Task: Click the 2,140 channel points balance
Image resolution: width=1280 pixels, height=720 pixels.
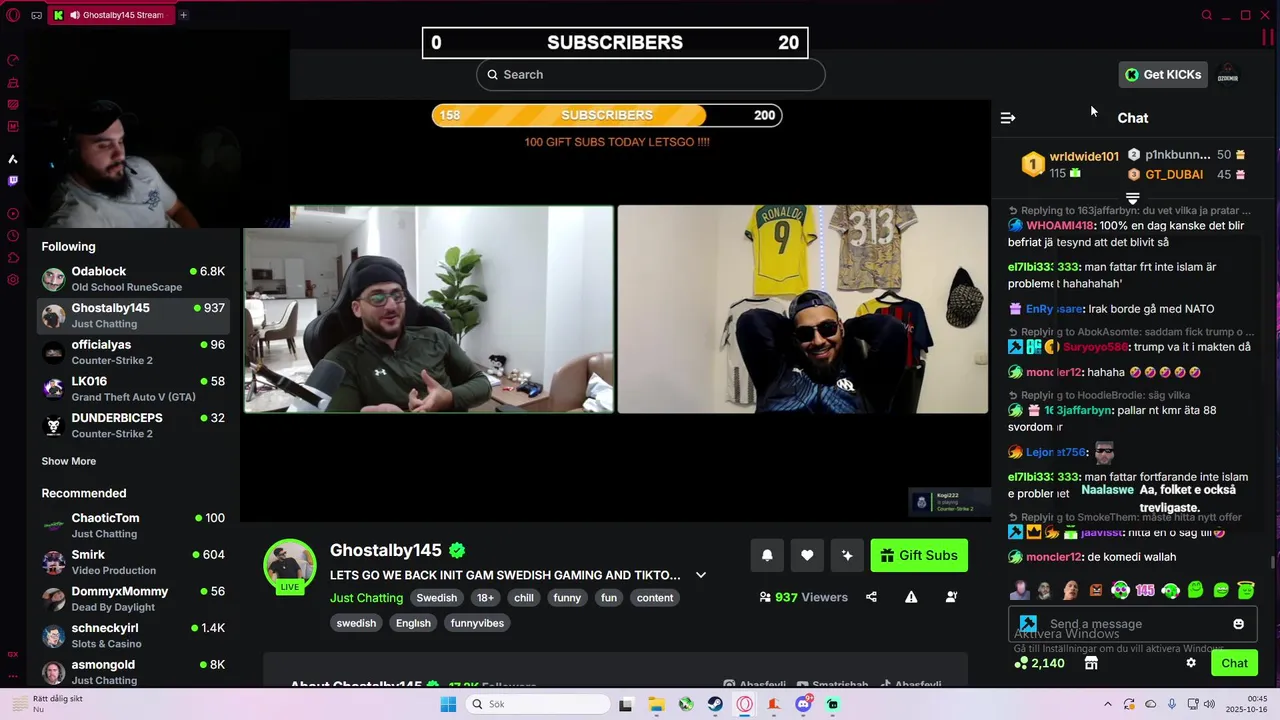Action: pos(1040,663)
